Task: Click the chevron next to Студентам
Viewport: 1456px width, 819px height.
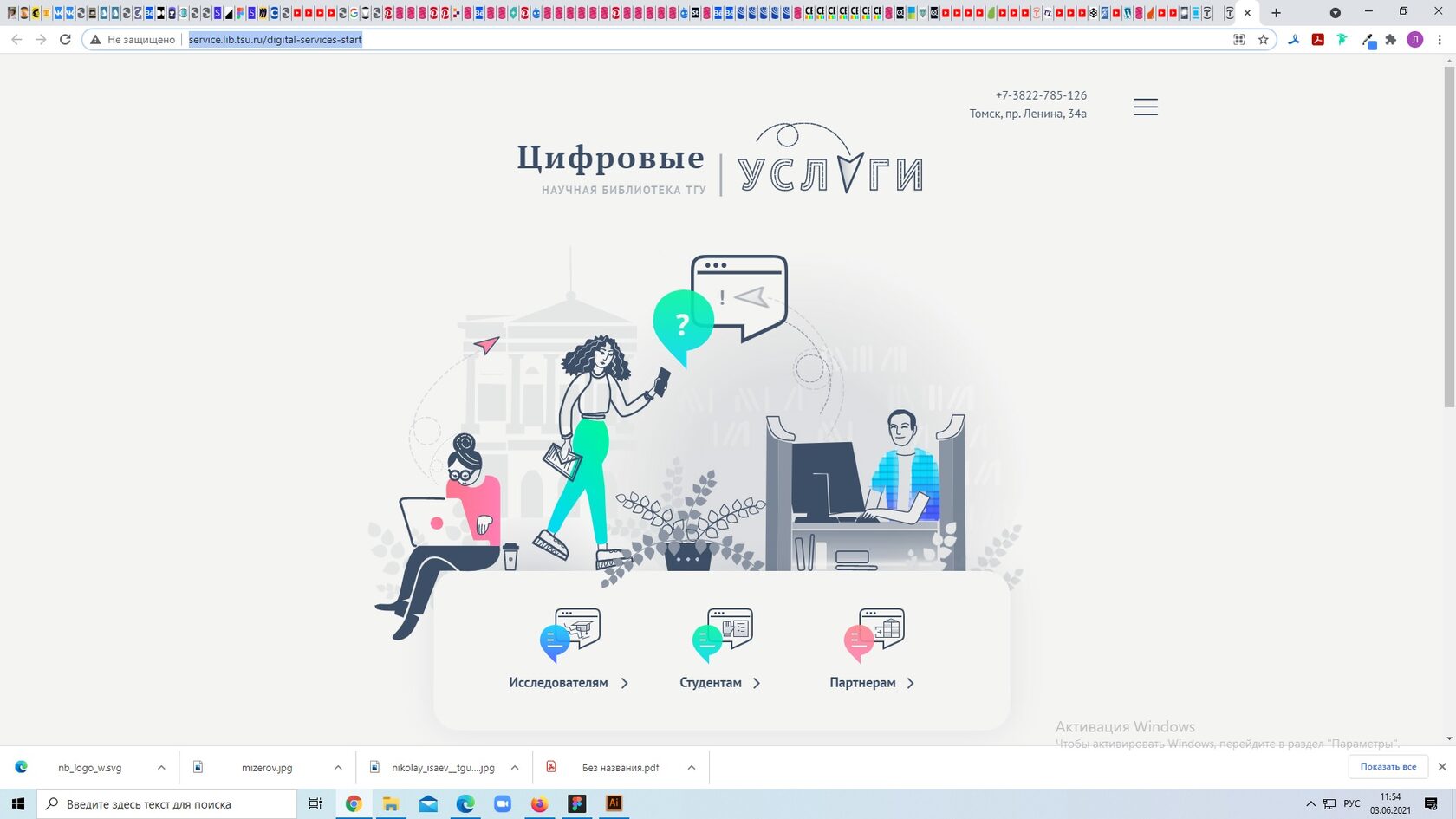Action: coord(757,683)
